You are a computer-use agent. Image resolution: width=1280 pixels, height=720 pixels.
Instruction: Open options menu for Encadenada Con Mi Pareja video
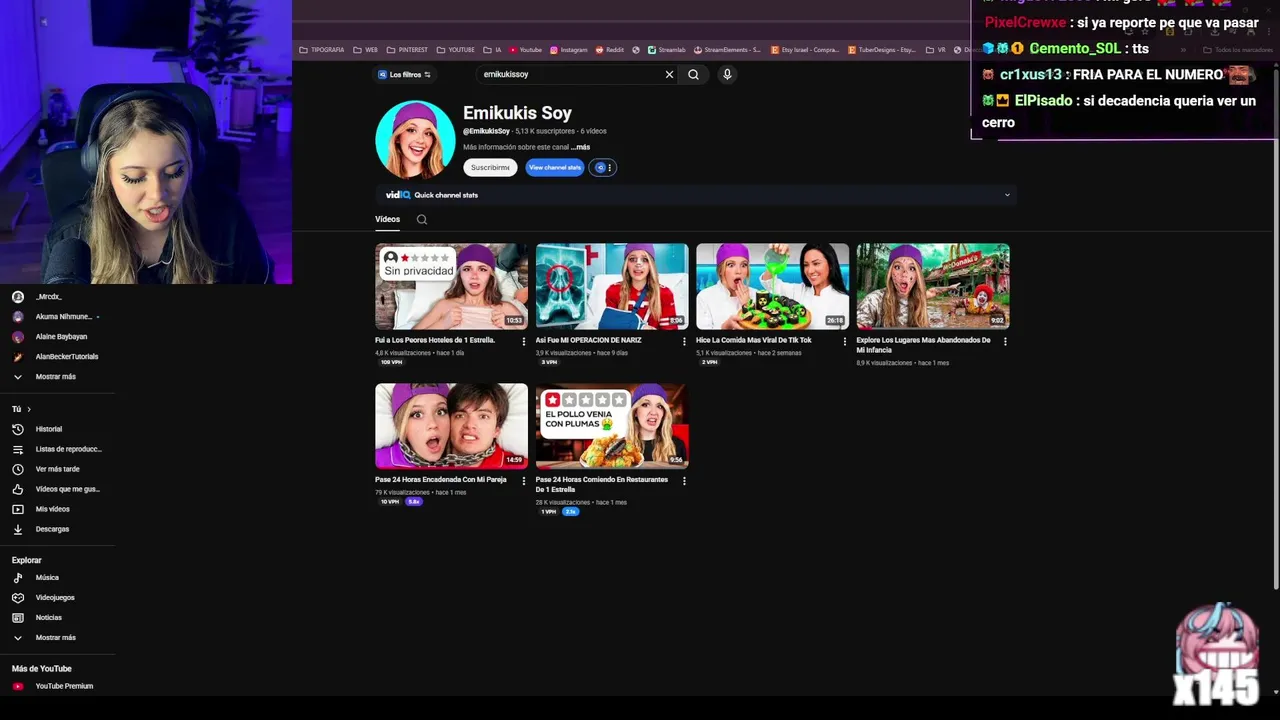coord(523,481)
